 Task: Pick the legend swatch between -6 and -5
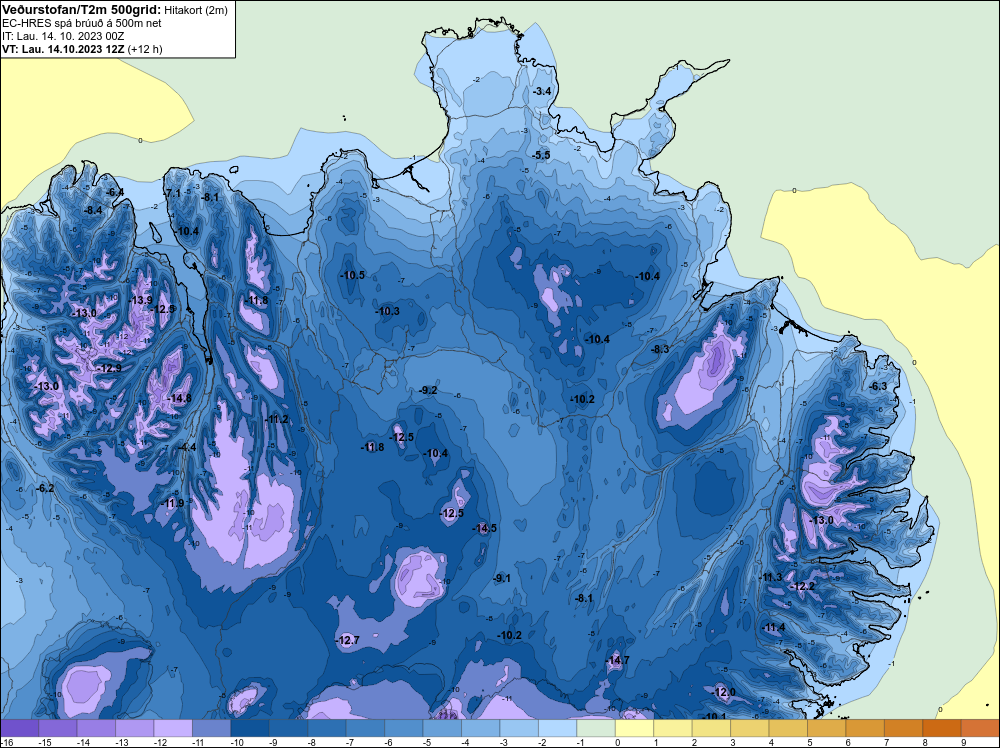point(404,728)
